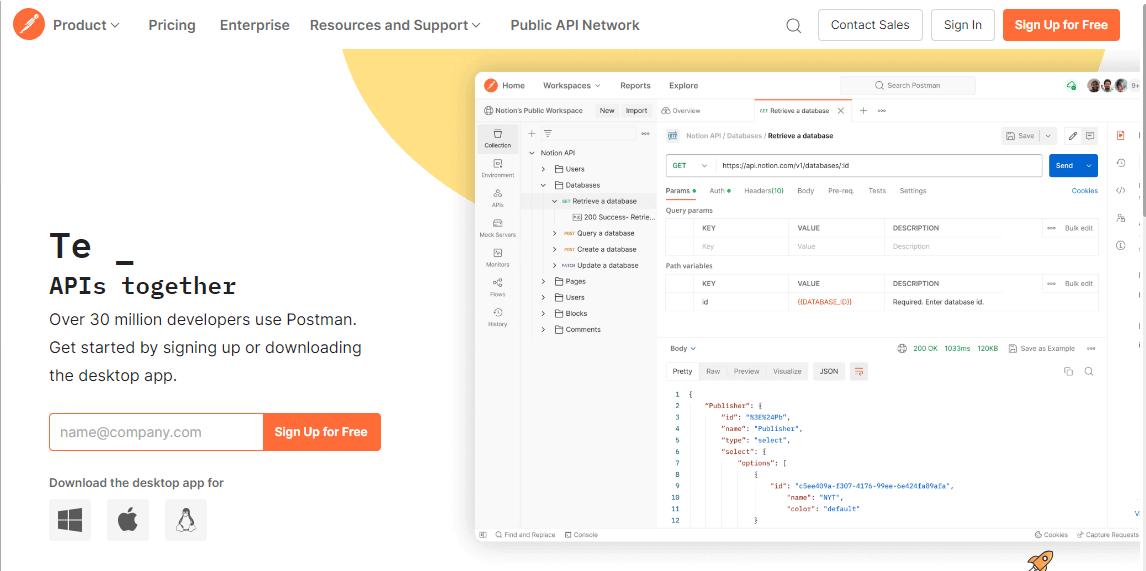Screen dimensions: 1146x571
Task: Click Sign Up for Free in the top navigation
Action: (1061, 25)
